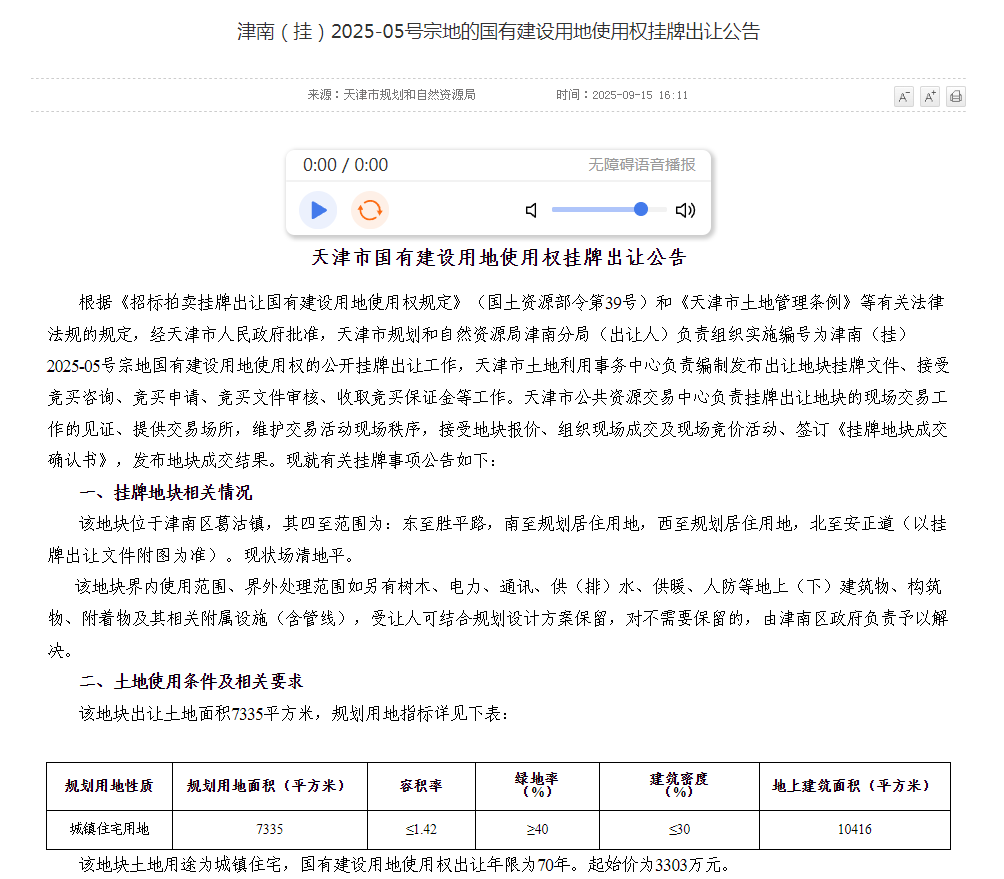
Task: Click section heading 一、挂牌地块相关情况
Action: coord(166,492)
